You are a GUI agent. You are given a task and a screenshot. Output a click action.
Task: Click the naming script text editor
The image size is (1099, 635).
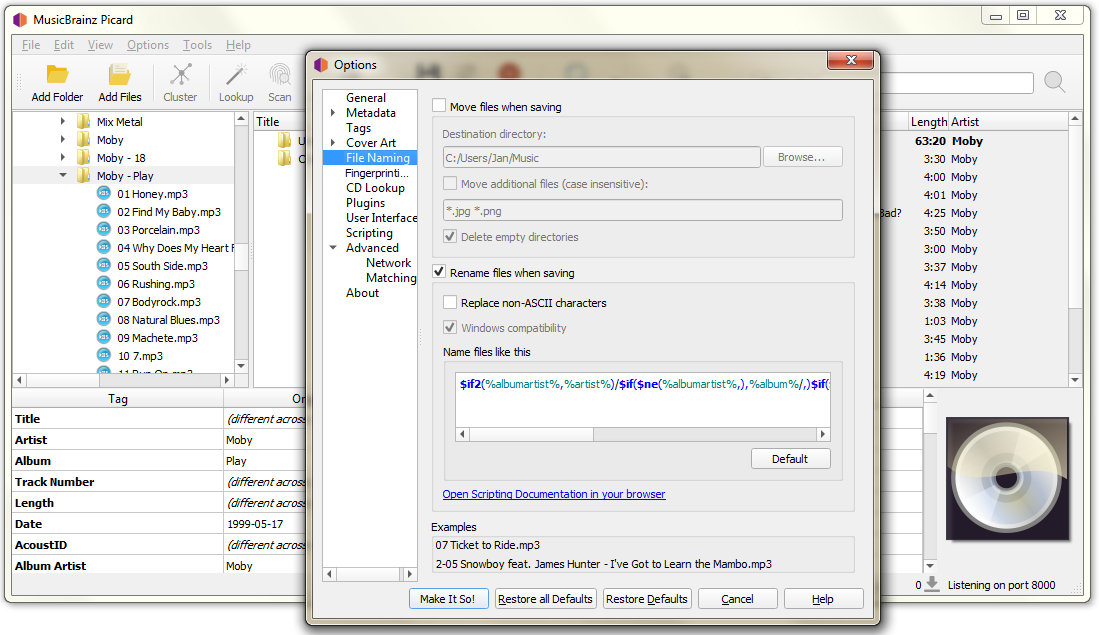coord(642,400)
